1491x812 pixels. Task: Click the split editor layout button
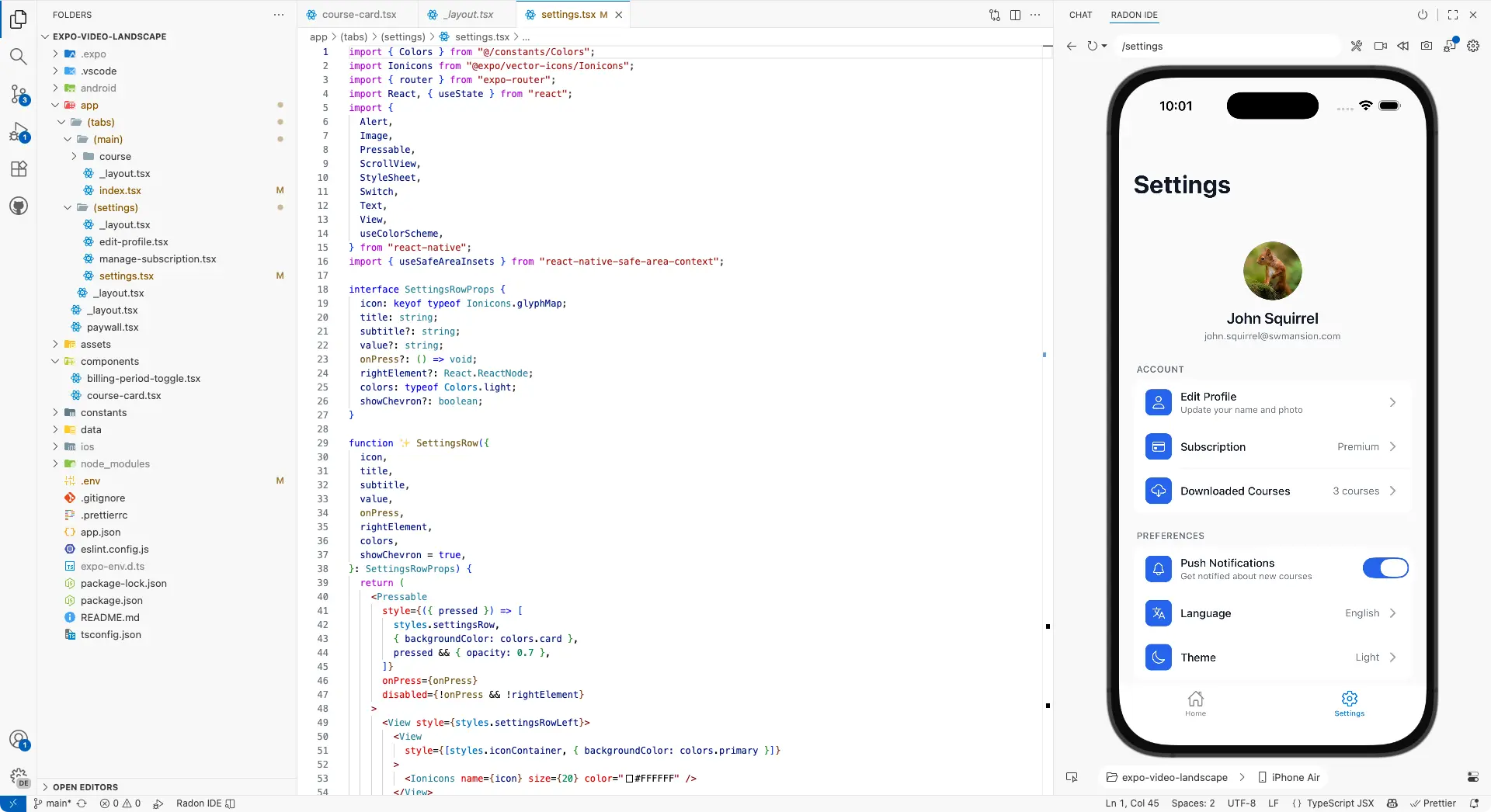pyautogui.click(x=1015, y=15)
